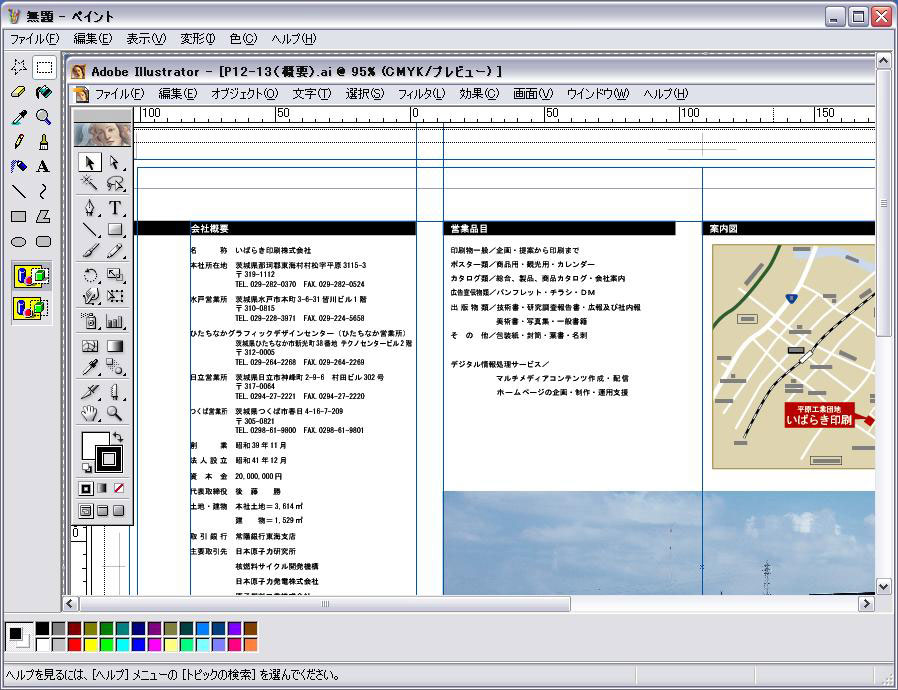Set Illustrator paint mode to Gradient
The height and width of the screenshot is (690, 898).
click(x=102, y=488)
